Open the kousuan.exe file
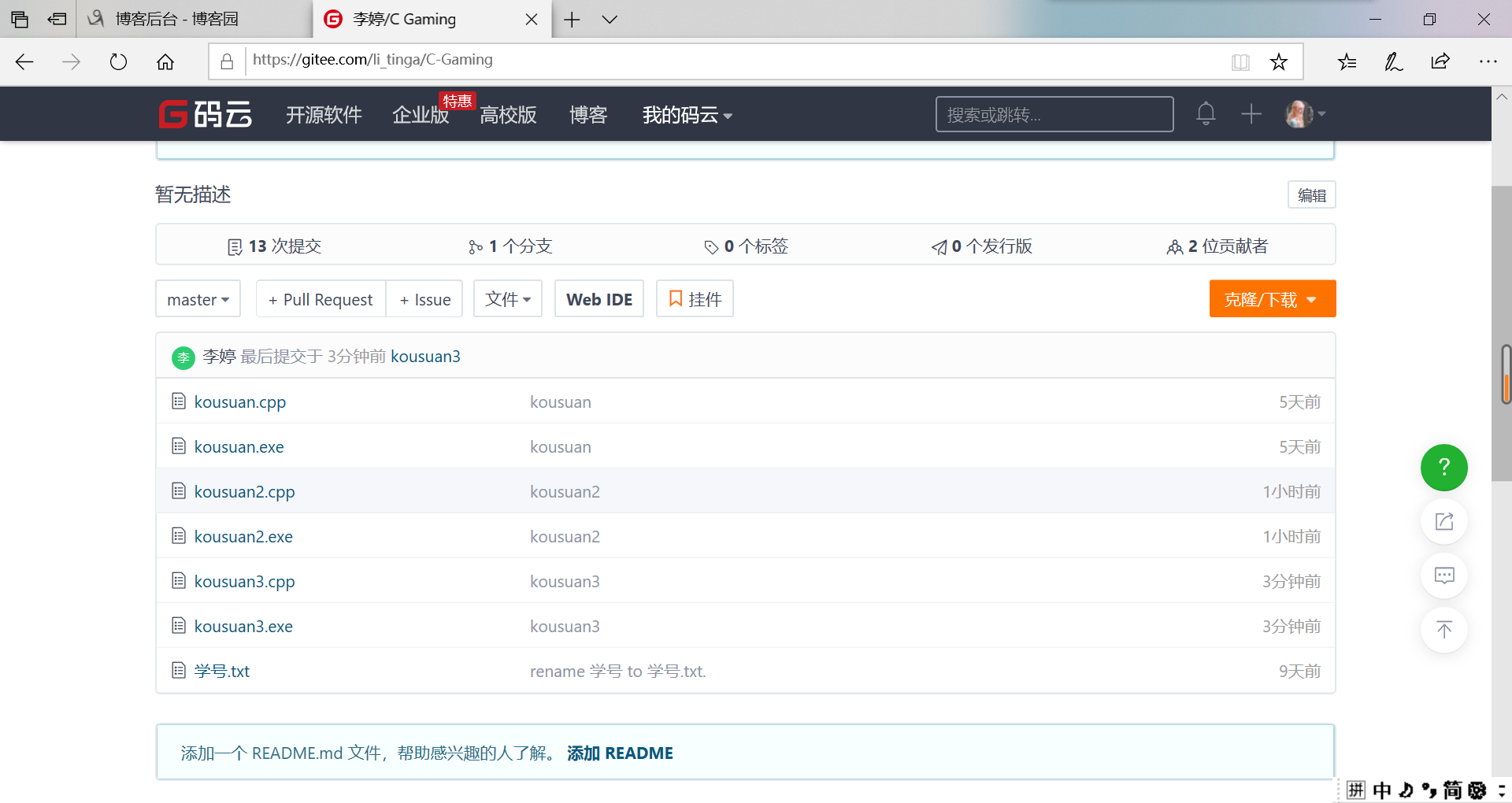The image size is (1512, 803). [239, 447]
